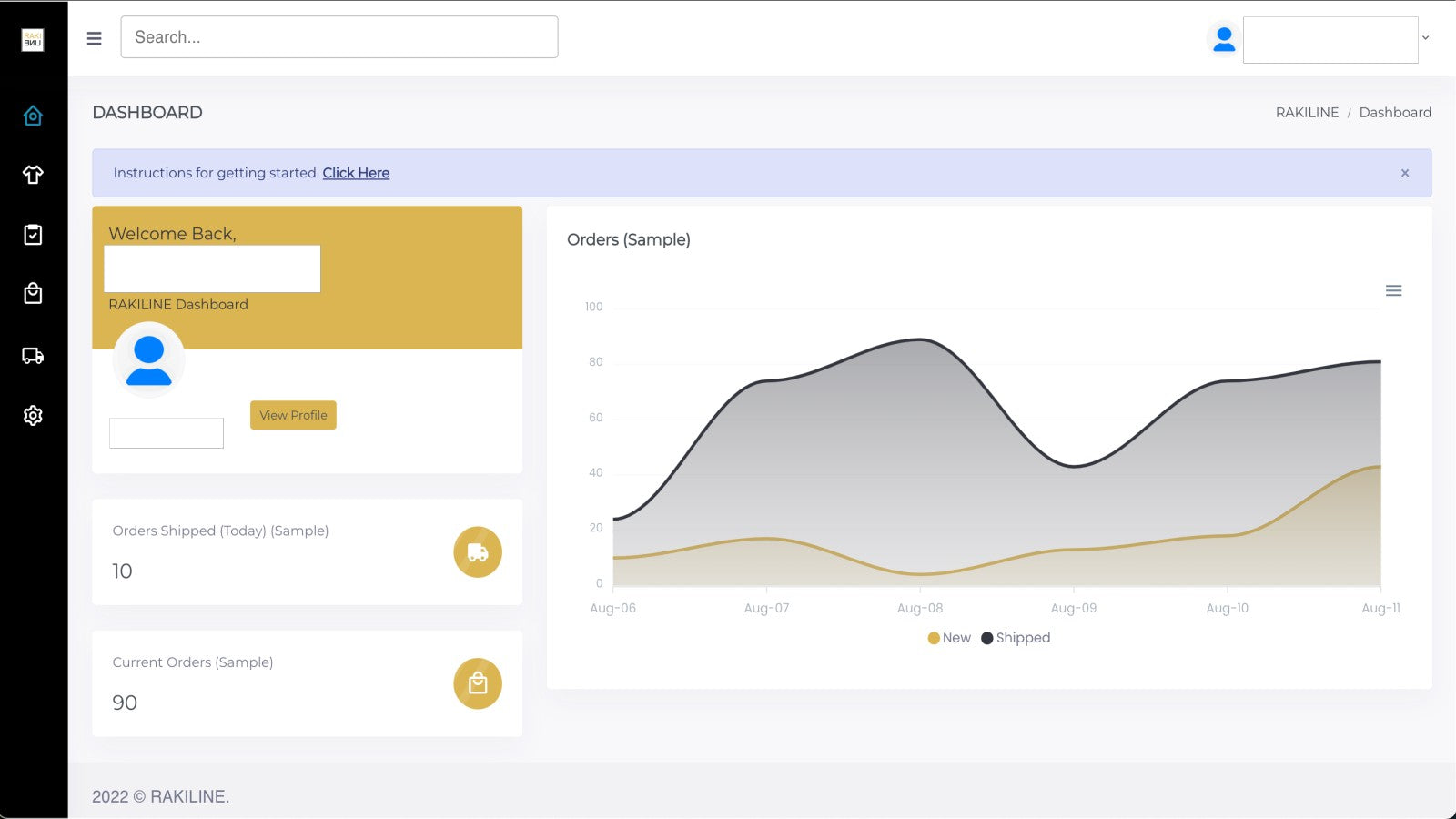
Task: Click the truck icon on Orders Shipped card
Action: [478, 552]
